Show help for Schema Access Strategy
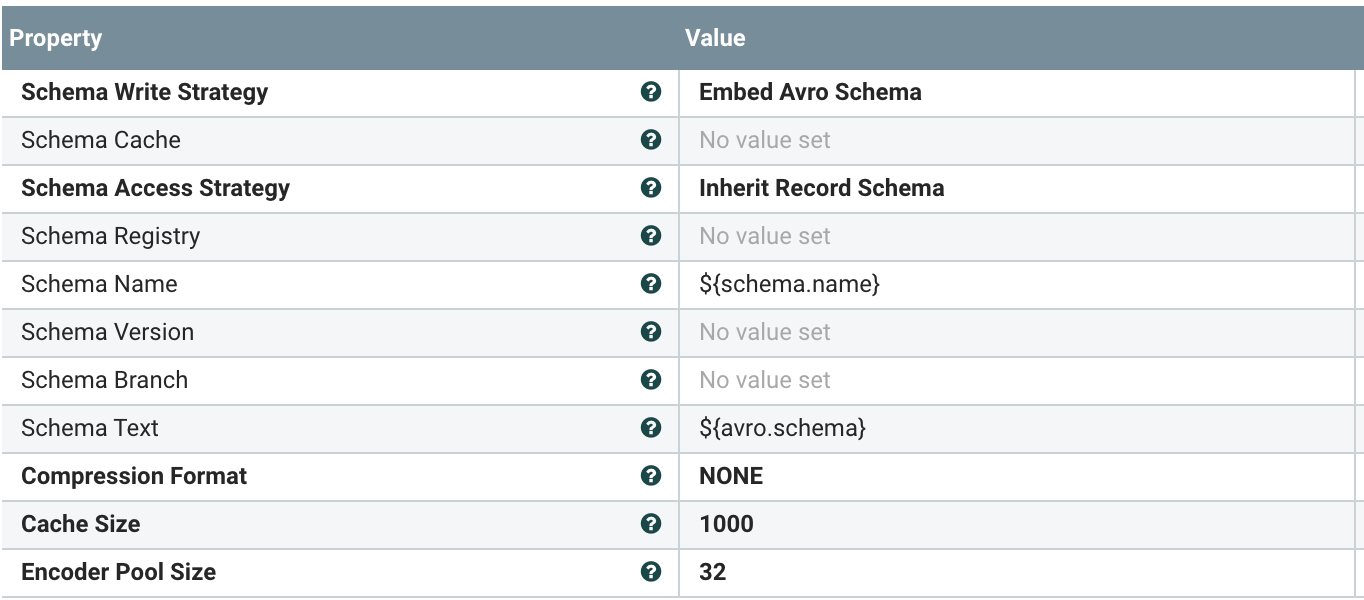This screenshot has width=1364, height=600. [650, 188]
